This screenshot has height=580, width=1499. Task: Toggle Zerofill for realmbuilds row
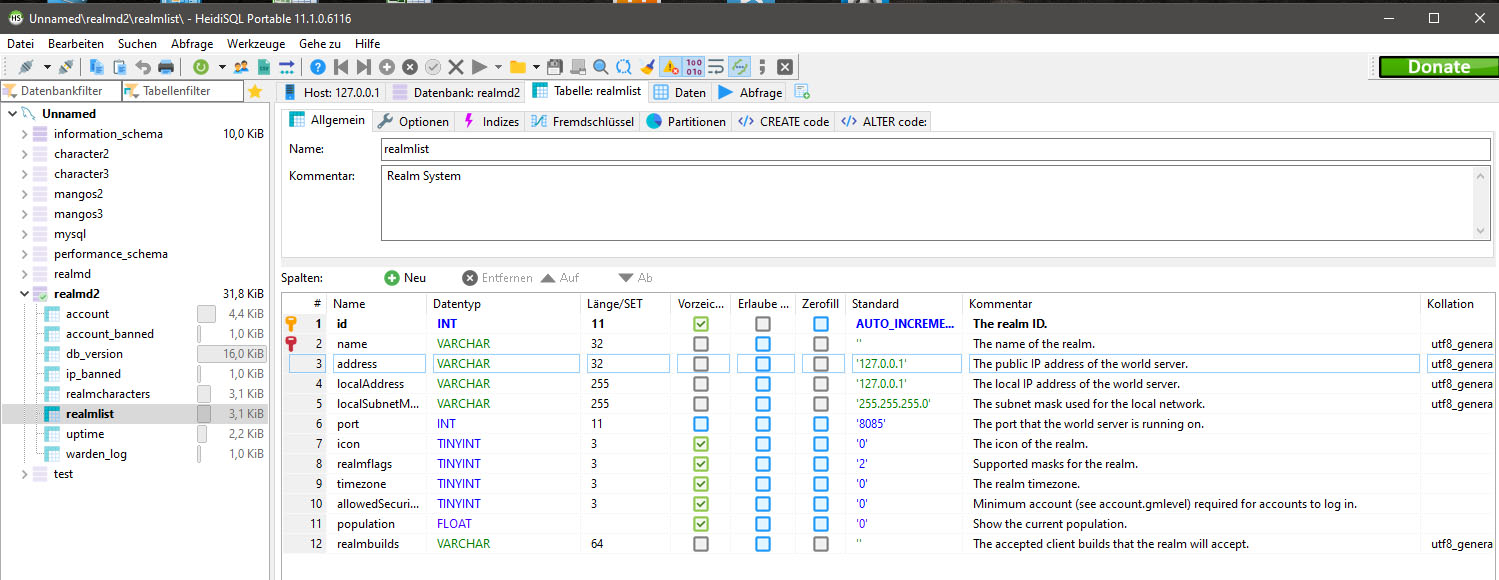pos(821,544)
